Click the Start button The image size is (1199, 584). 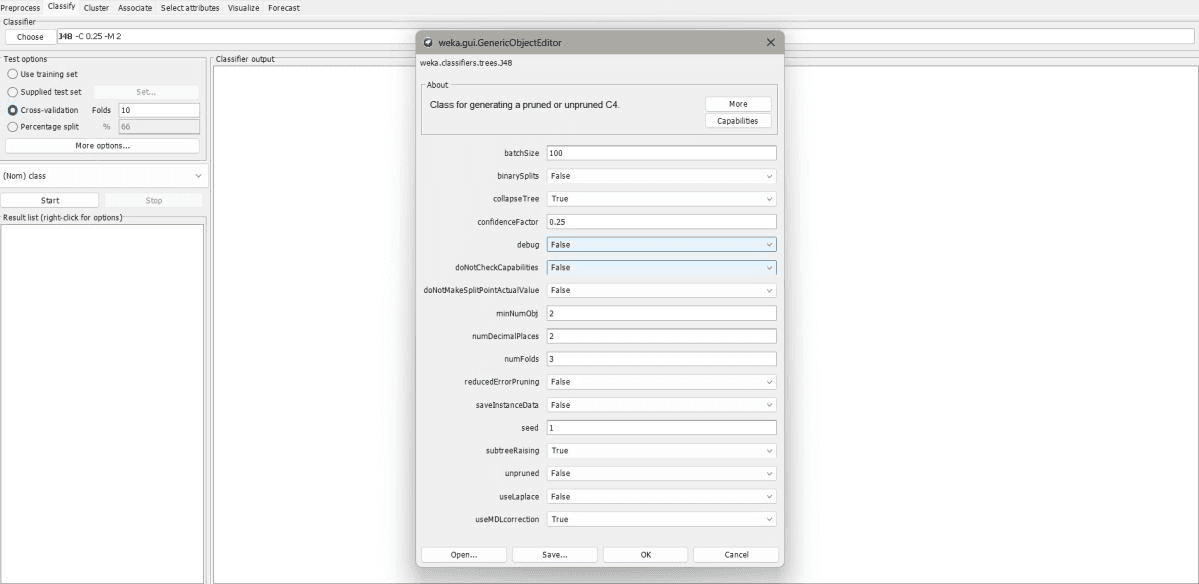tap(50, 200)
